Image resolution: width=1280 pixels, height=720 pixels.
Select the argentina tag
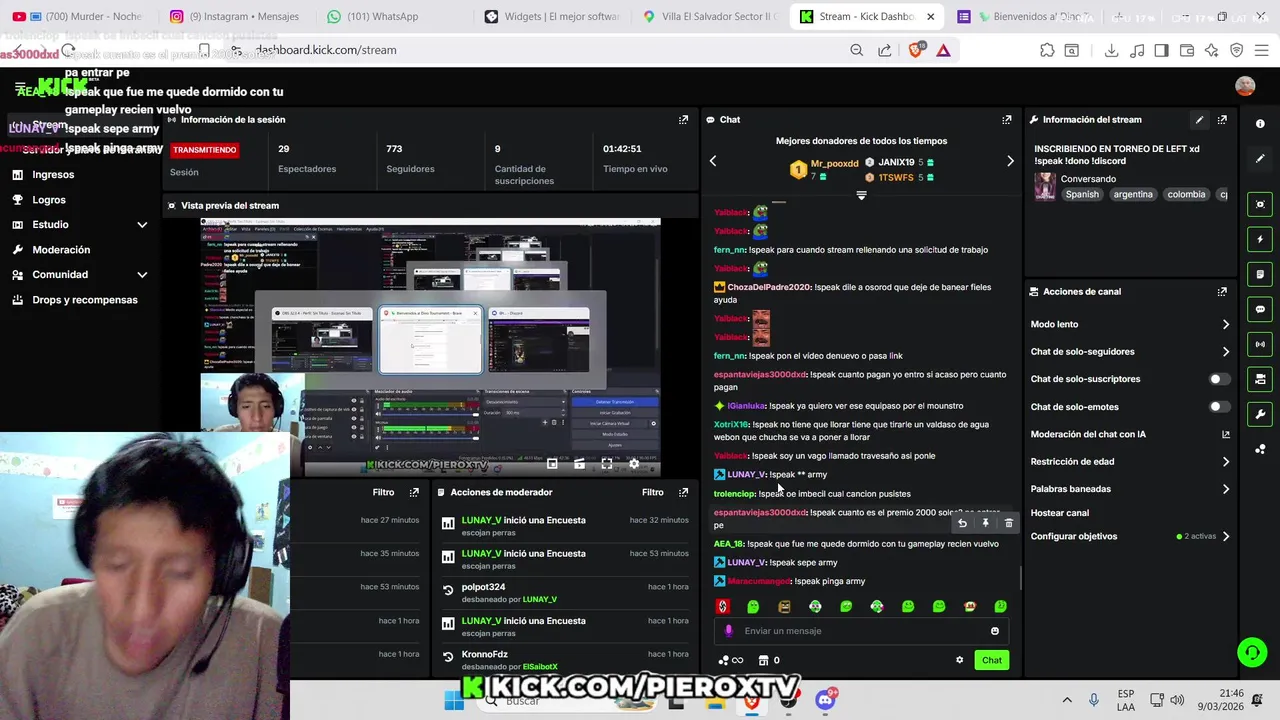(x=1133, y=194)
